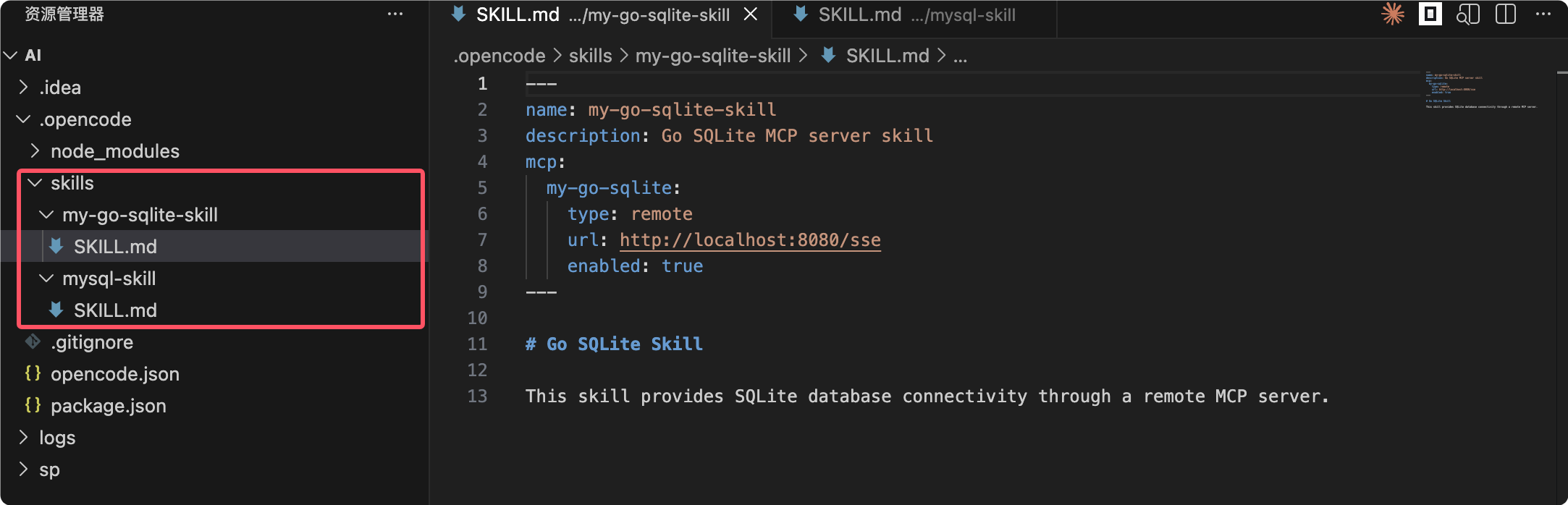Image resolution: width=1568 pixels, height=505 pixels.
Task: Click the SKILL.md breadcrumb segment
Action: click(888, 56)
